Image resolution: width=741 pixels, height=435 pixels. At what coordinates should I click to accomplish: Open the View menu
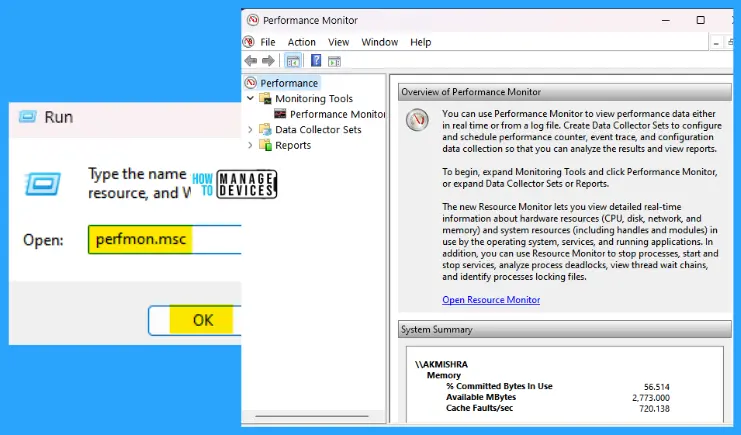pos(338,42)
